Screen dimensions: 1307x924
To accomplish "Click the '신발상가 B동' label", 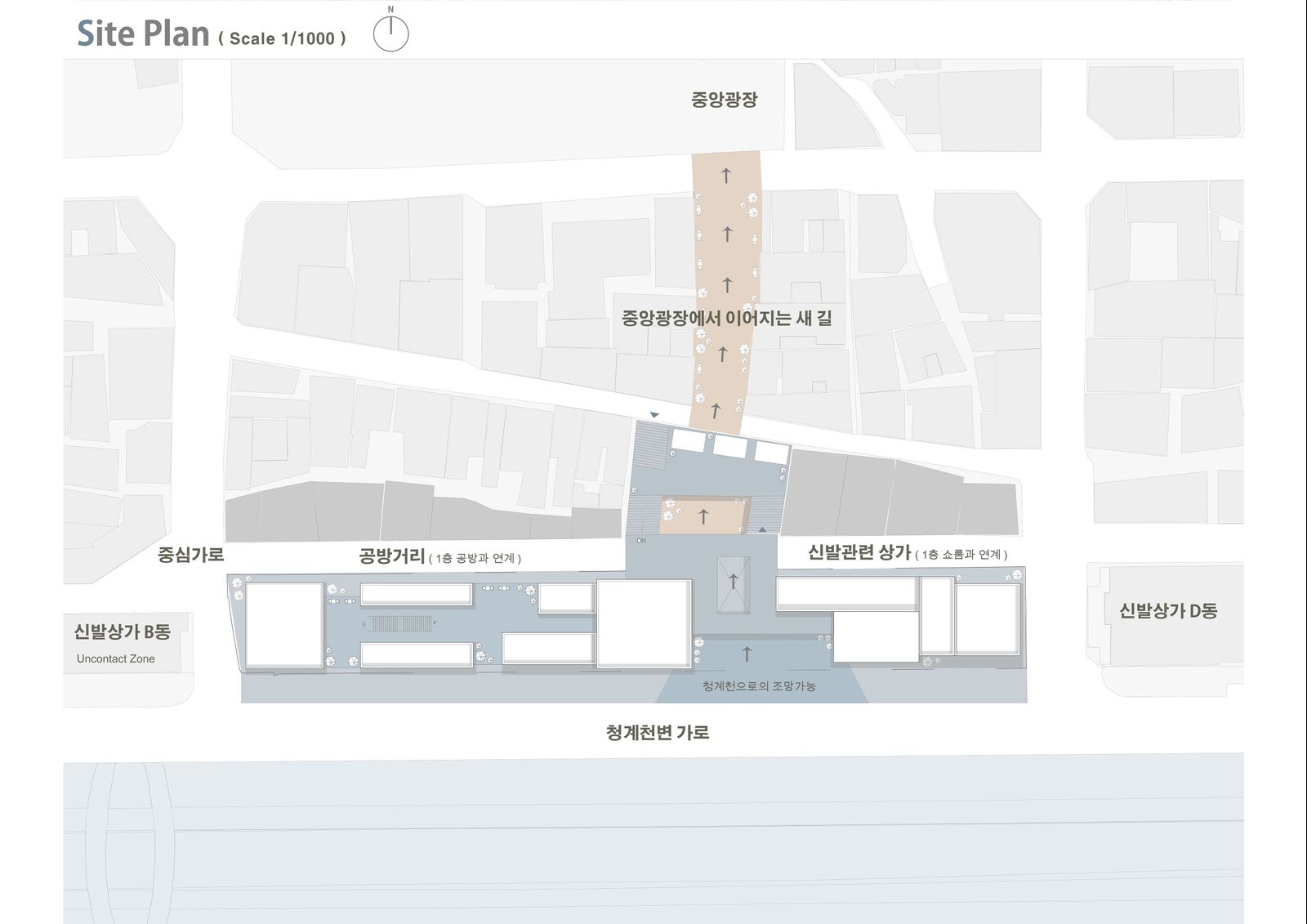I will click(x=123, y=632).
